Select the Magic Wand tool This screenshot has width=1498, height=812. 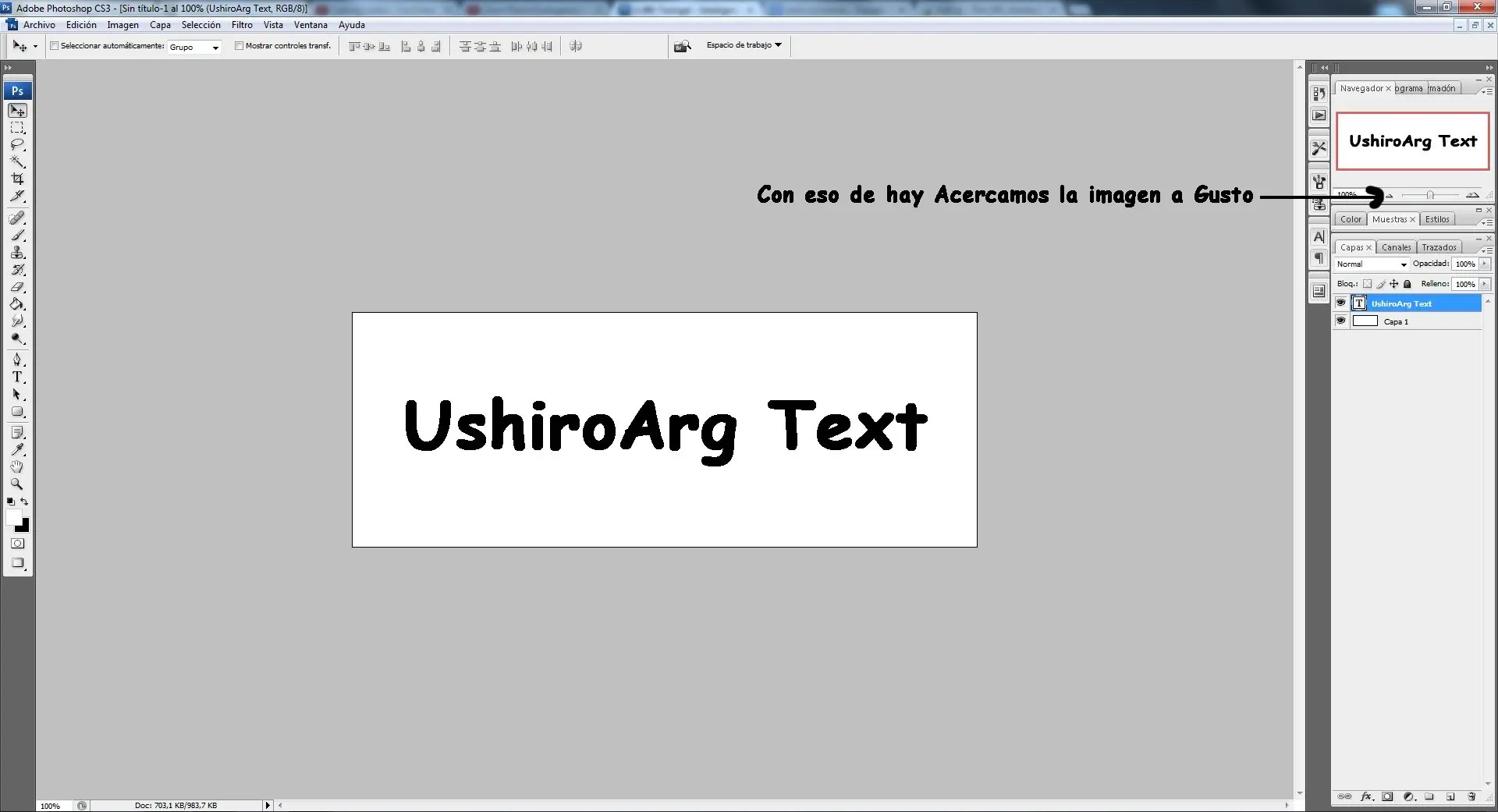coord(17,162)
